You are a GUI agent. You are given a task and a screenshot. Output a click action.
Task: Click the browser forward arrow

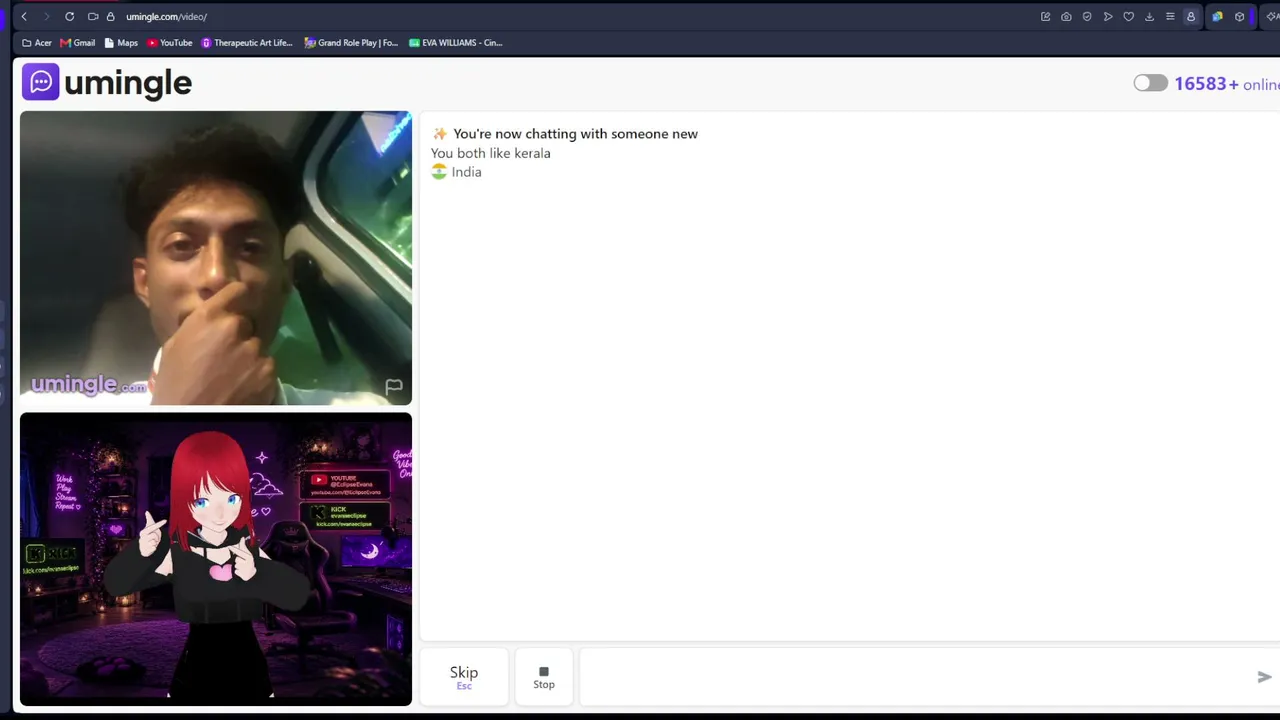[x=46, y=16]
